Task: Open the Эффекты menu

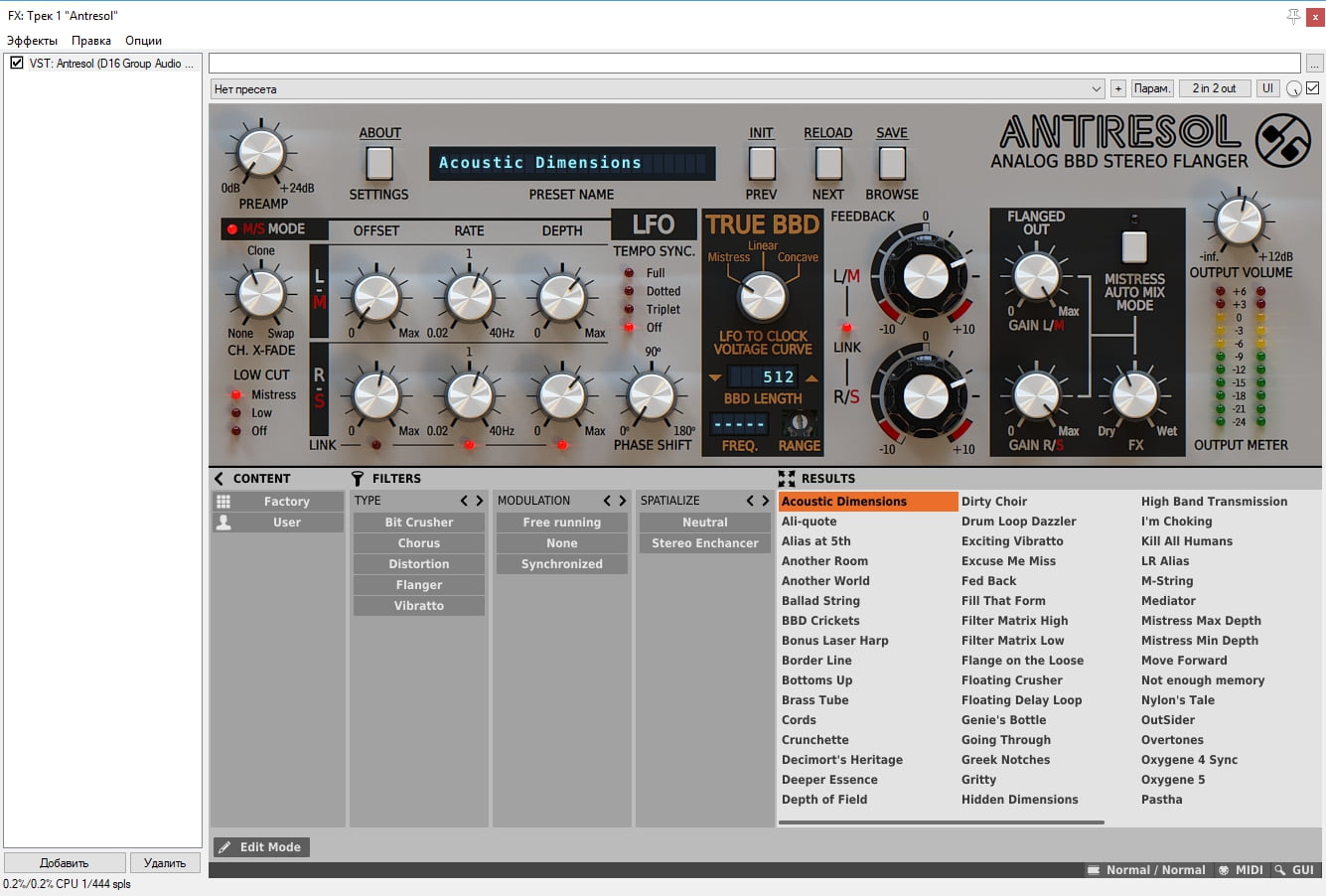Action: (32, 41)
